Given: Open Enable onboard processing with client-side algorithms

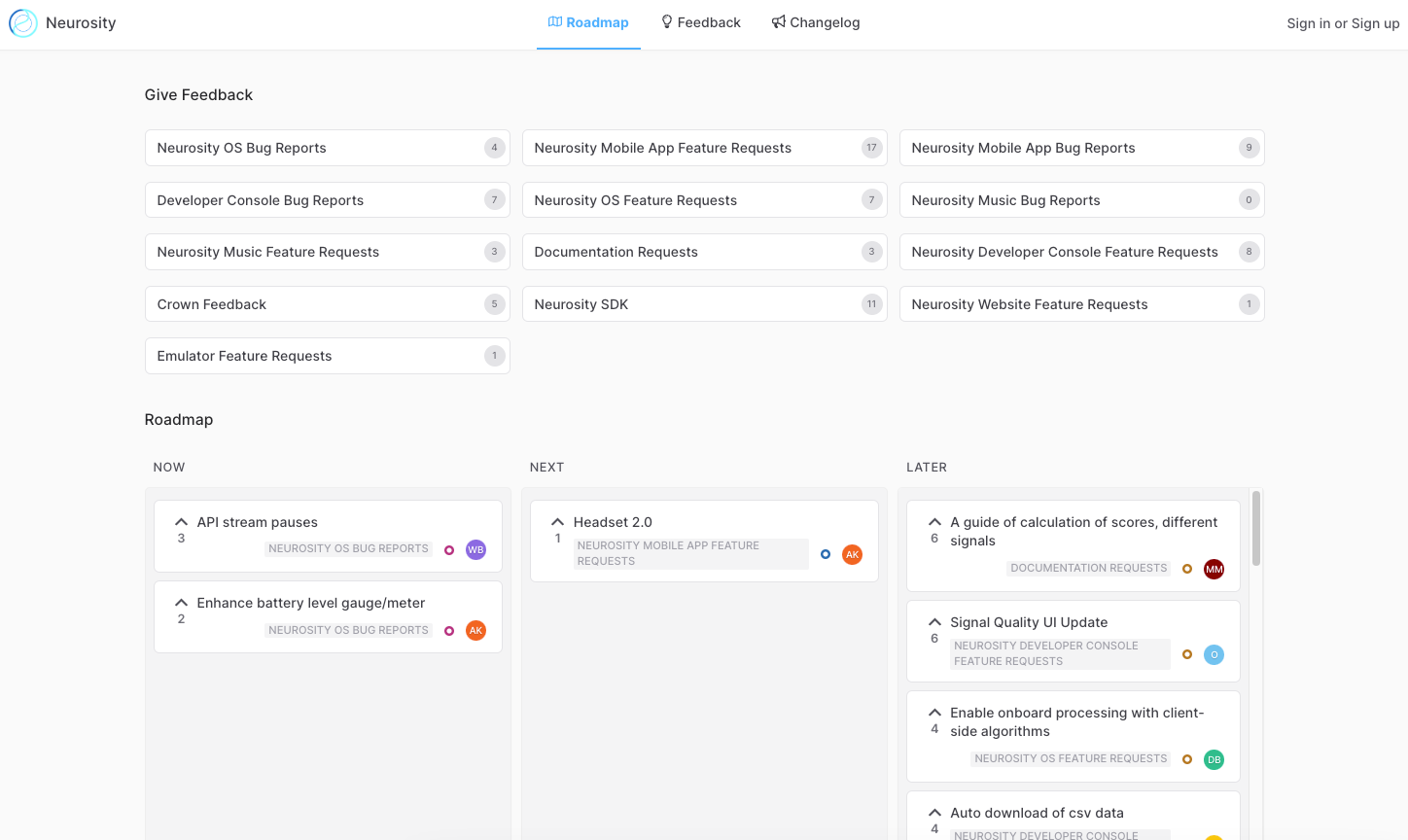Looking at the screenshot, I should (1076, 721).
